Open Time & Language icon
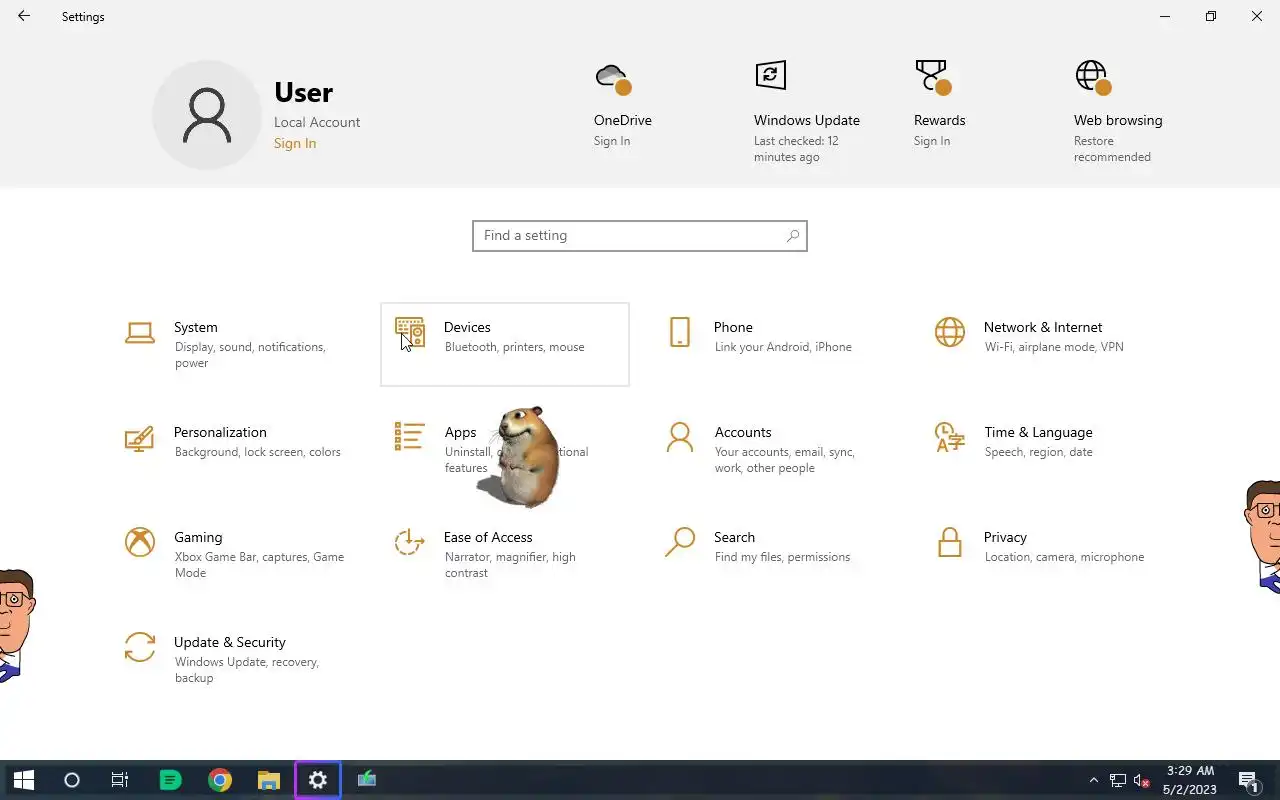This screenshot has width=1280, height=800. [950, 437]
